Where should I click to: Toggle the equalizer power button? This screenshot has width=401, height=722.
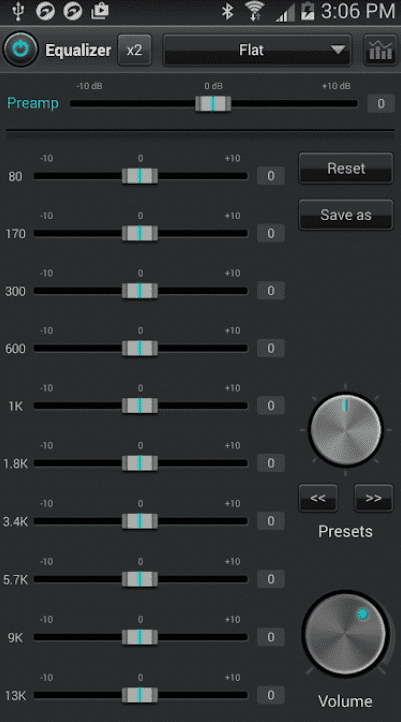(20, 49)
